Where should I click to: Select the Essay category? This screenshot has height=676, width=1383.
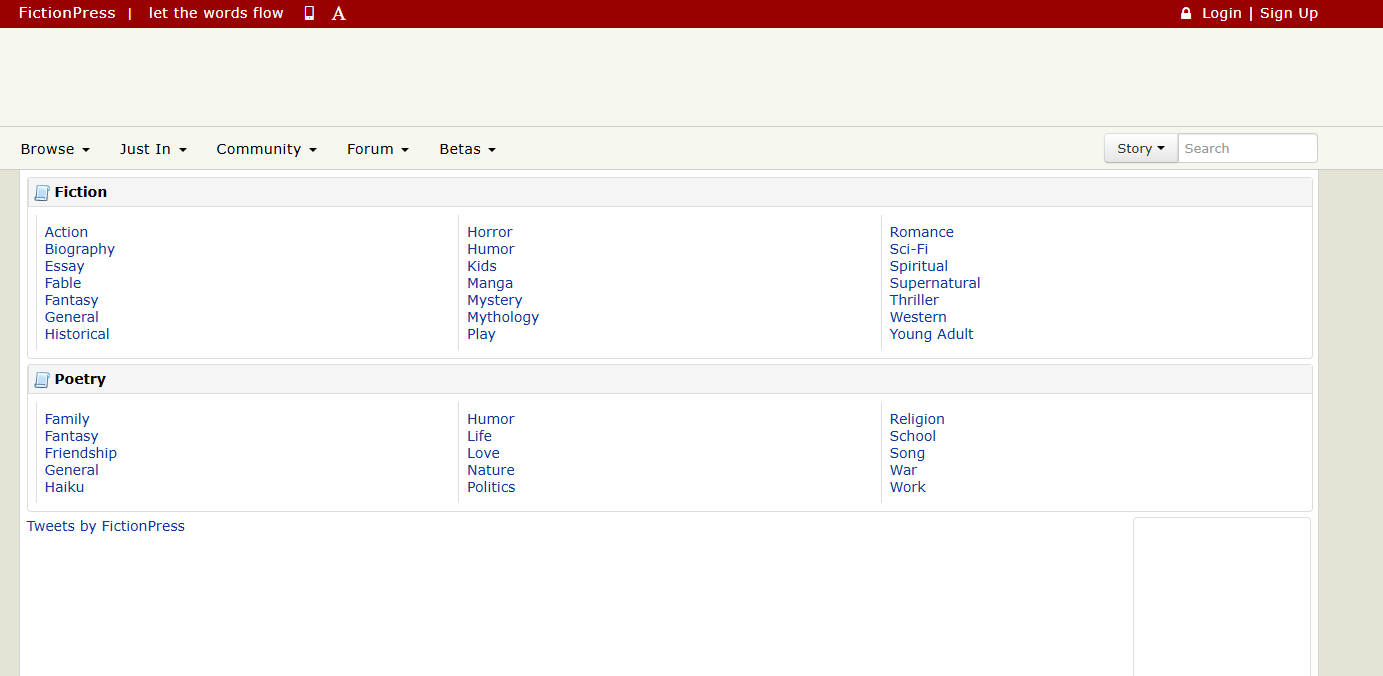click(64, 266)
